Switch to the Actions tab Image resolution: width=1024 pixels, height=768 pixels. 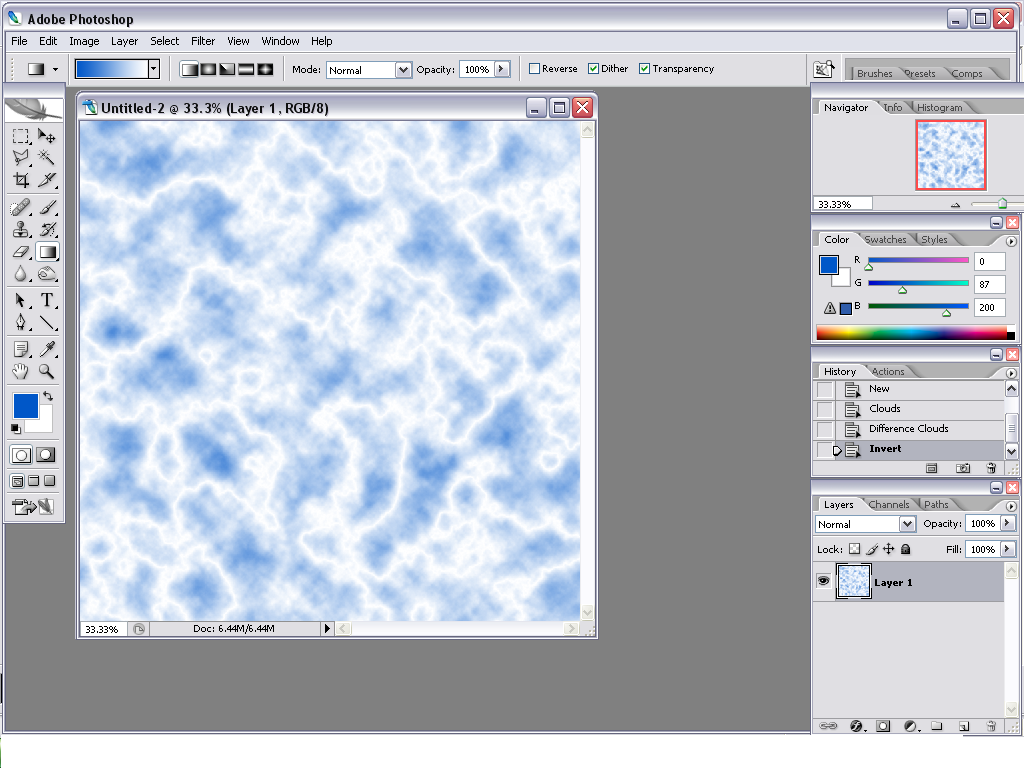[888, 372]
